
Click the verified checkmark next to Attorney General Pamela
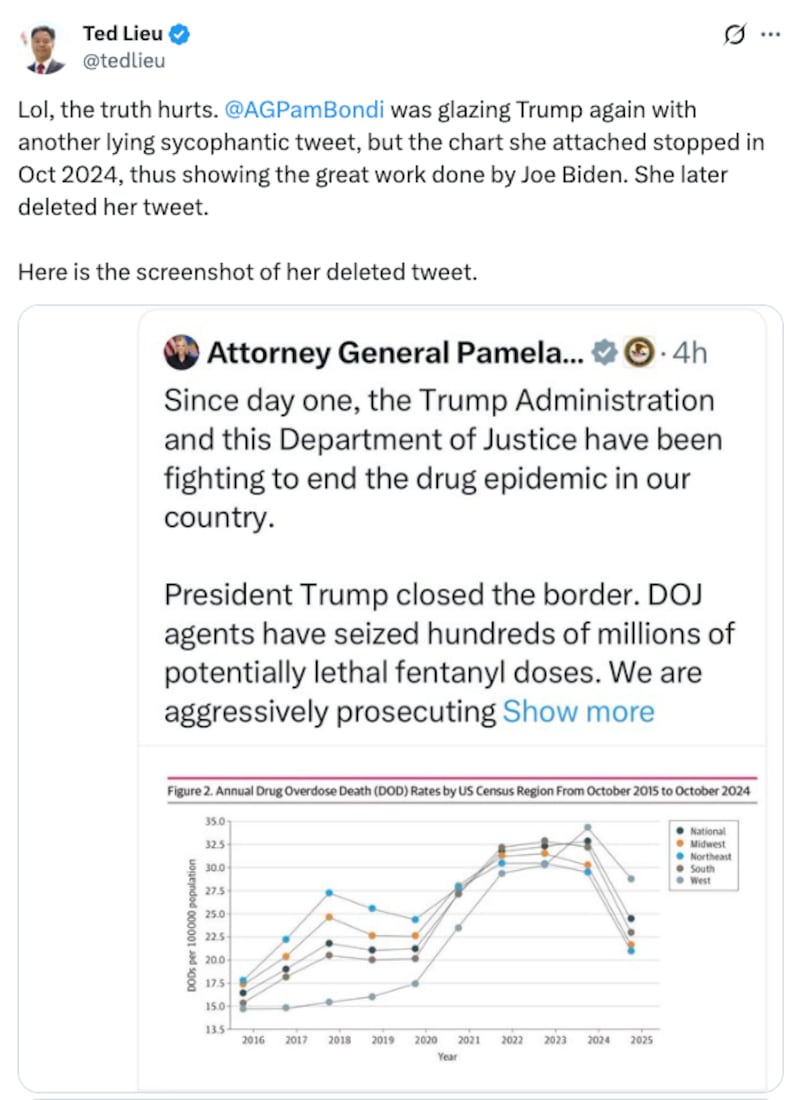604,352
